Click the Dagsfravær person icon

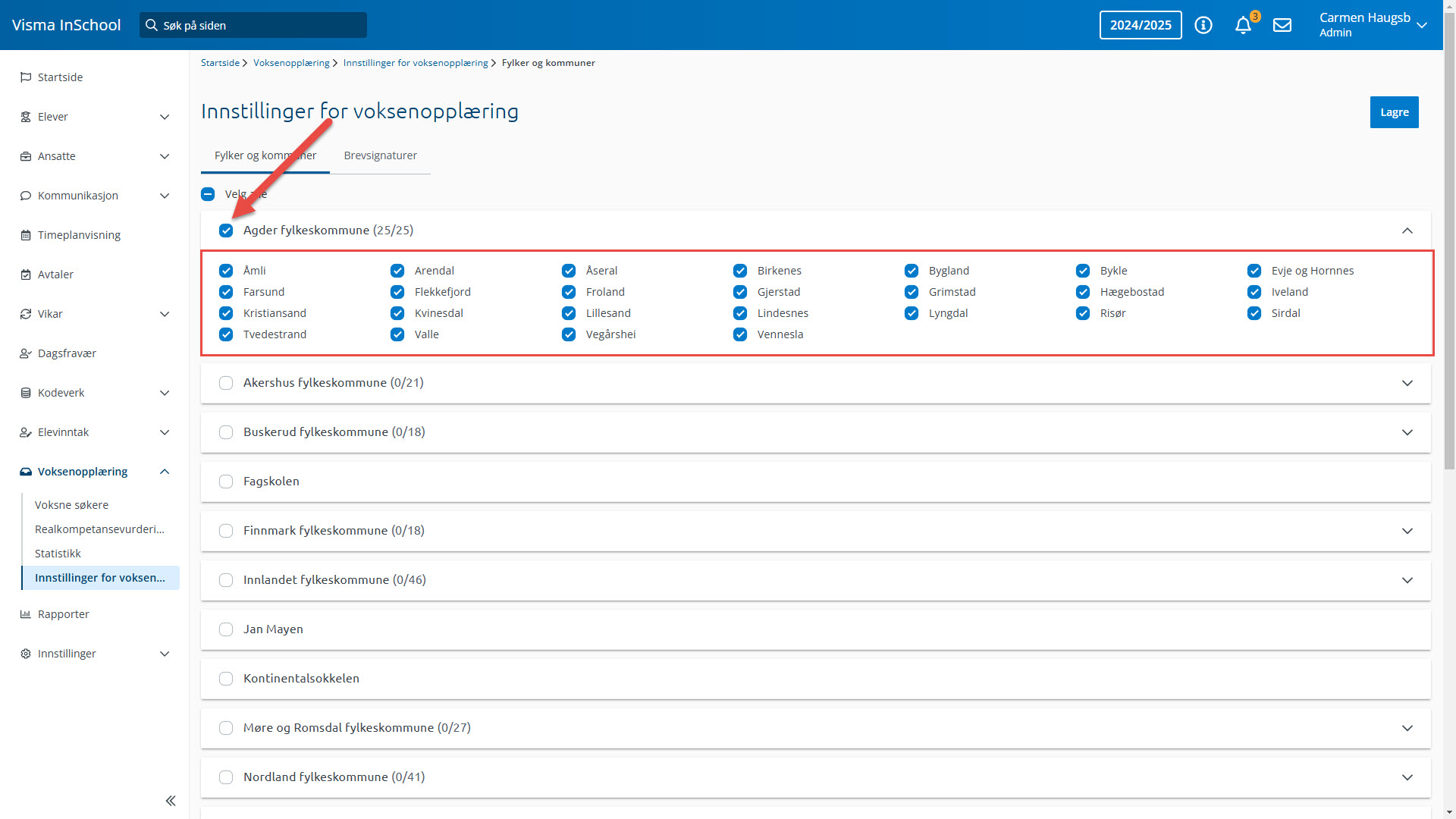(26, 353)
